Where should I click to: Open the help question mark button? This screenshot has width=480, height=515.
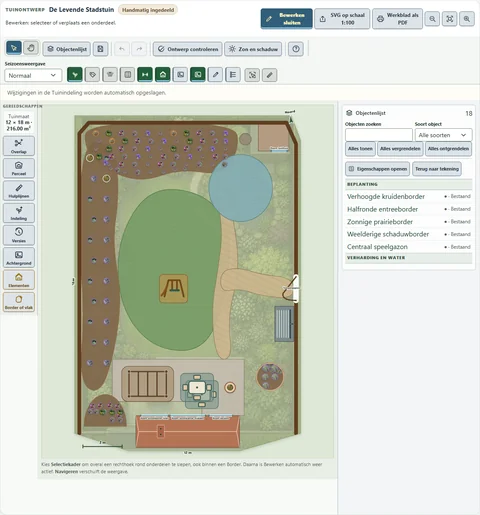pyautogui.click(x=296, y=49)
